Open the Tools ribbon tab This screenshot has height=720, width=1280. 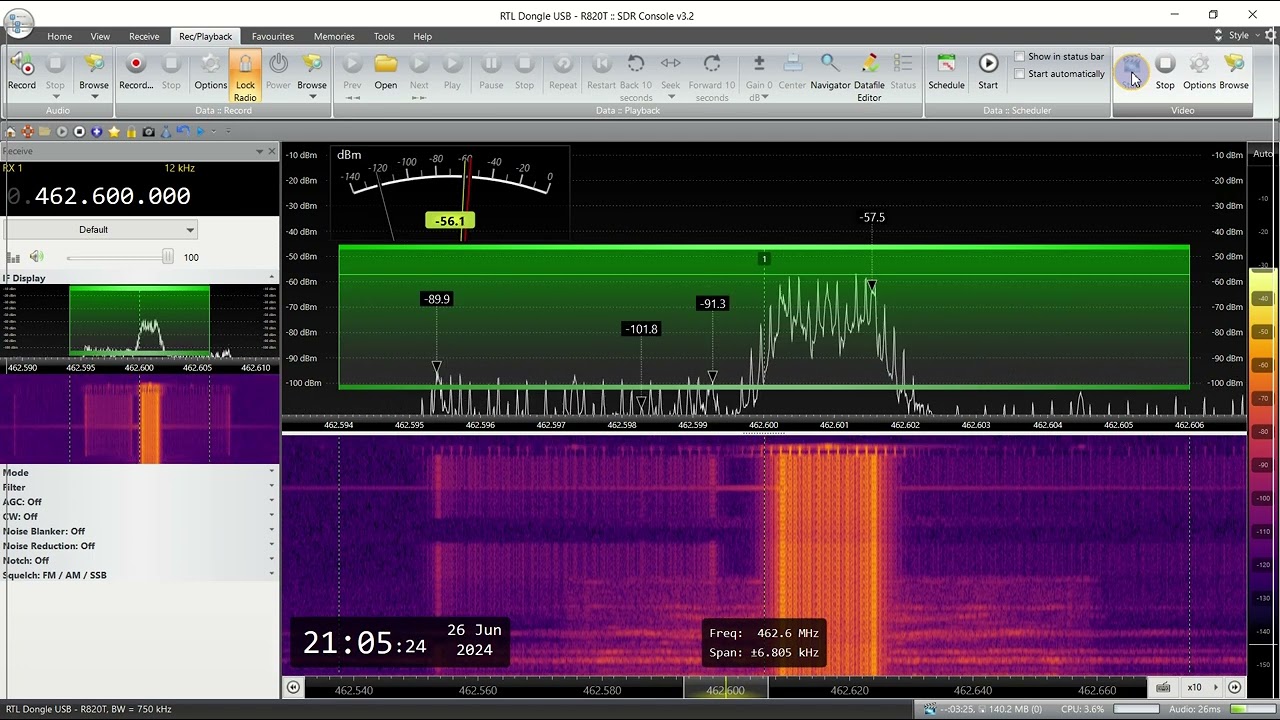[x=384, y=36]
